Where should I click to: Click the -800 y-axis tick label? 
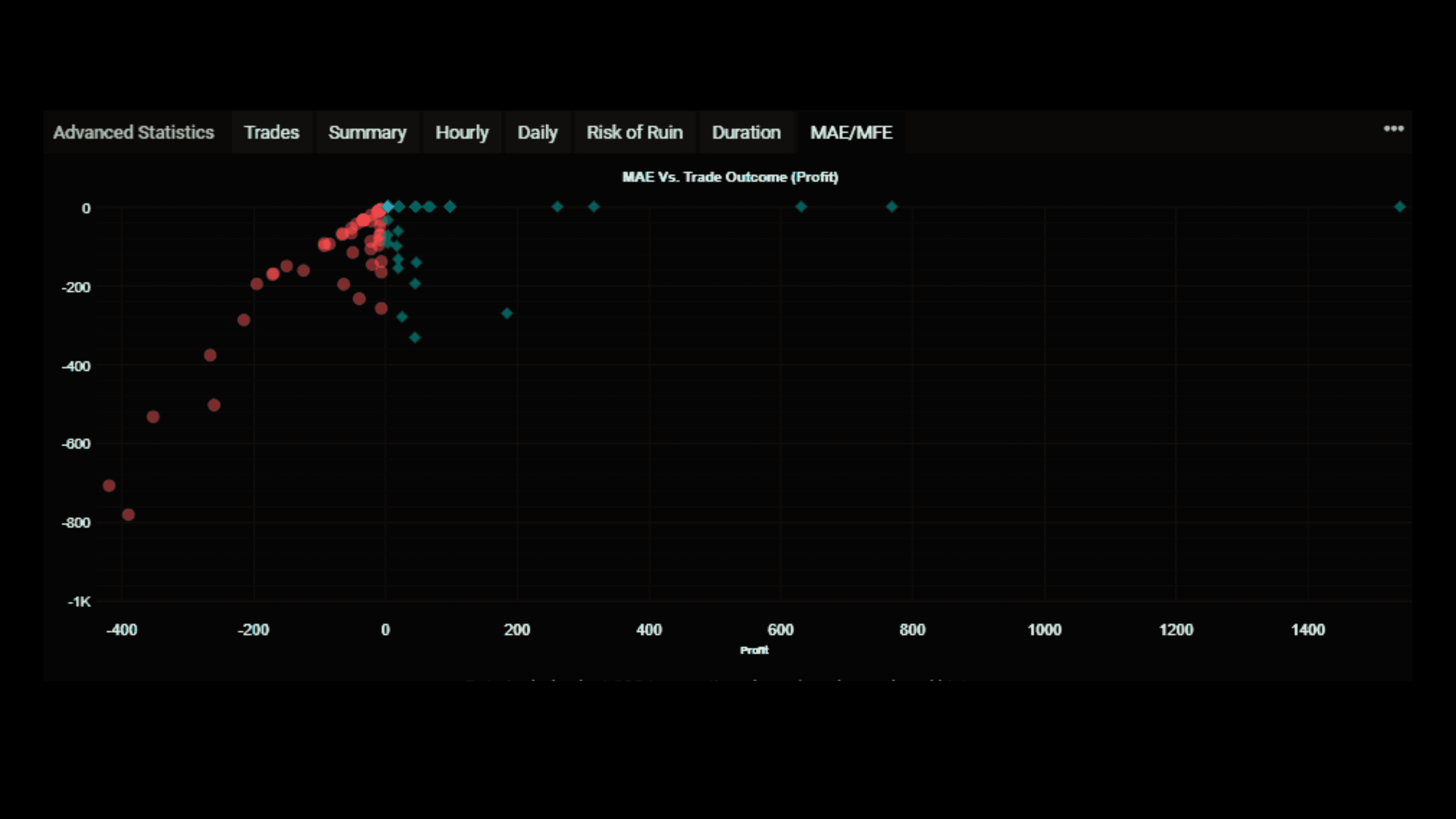(76, 523)
